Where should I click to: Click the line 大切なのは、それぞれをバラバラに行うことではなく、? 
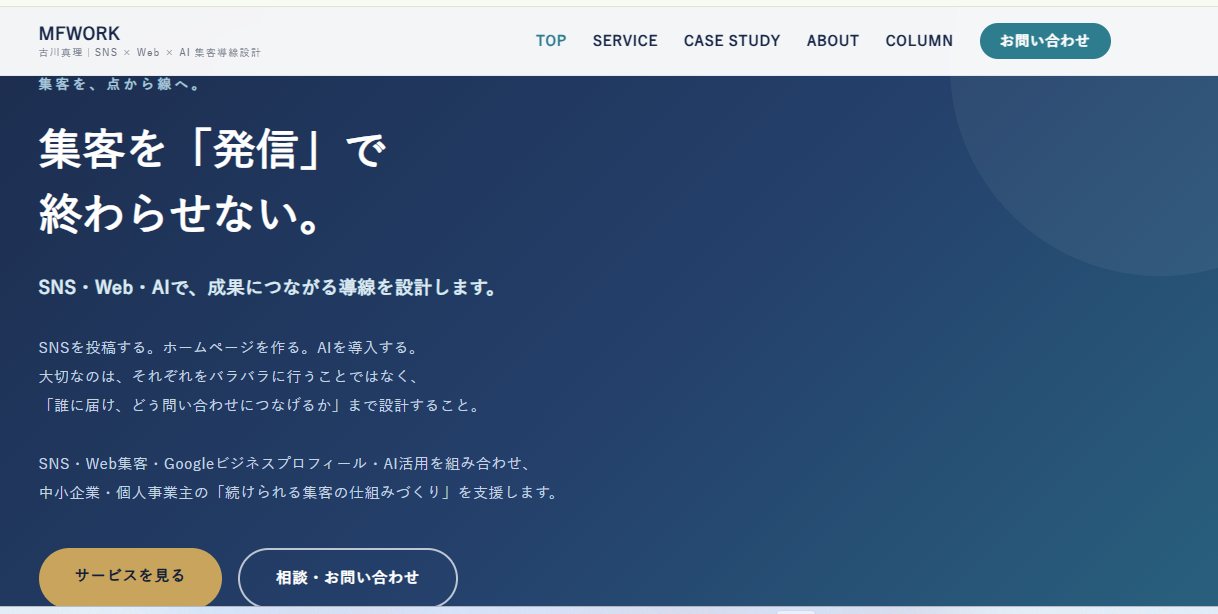pyautogui.click(x=228, y=377)
